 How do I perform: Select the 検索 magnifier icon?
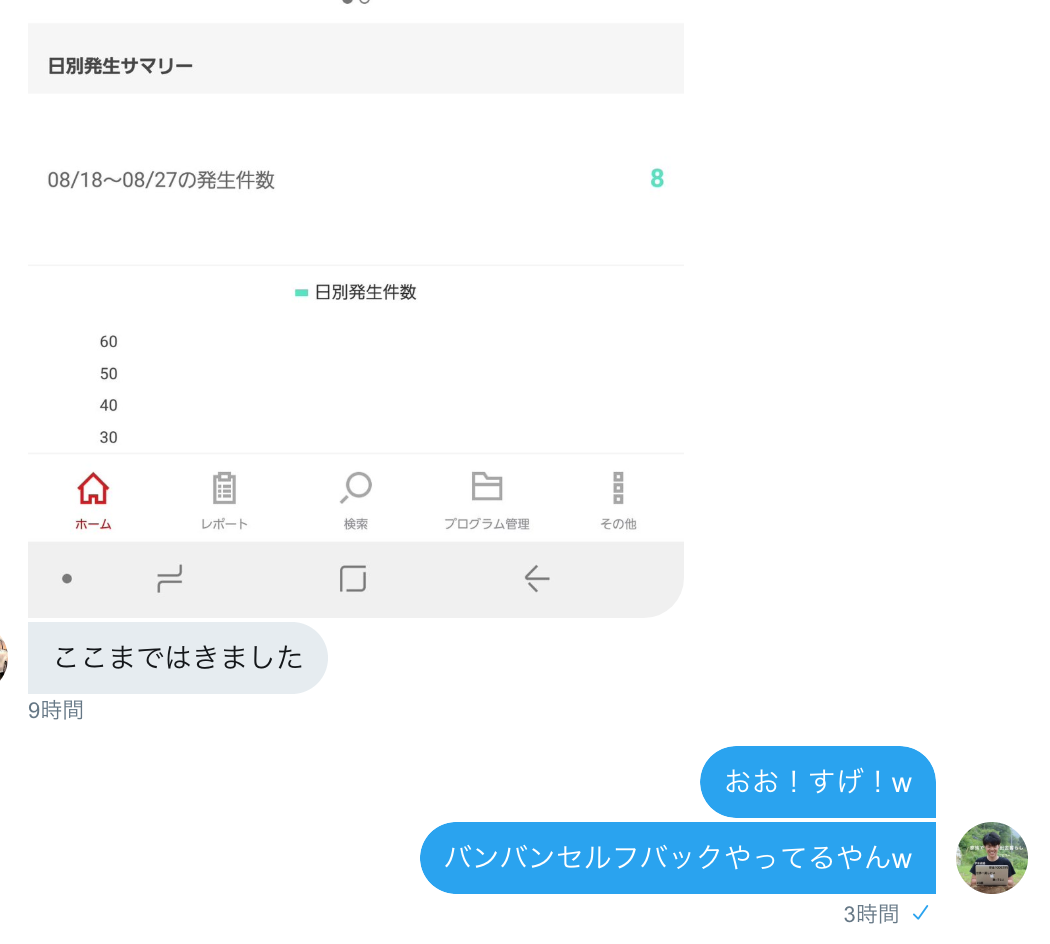[356, 487]
